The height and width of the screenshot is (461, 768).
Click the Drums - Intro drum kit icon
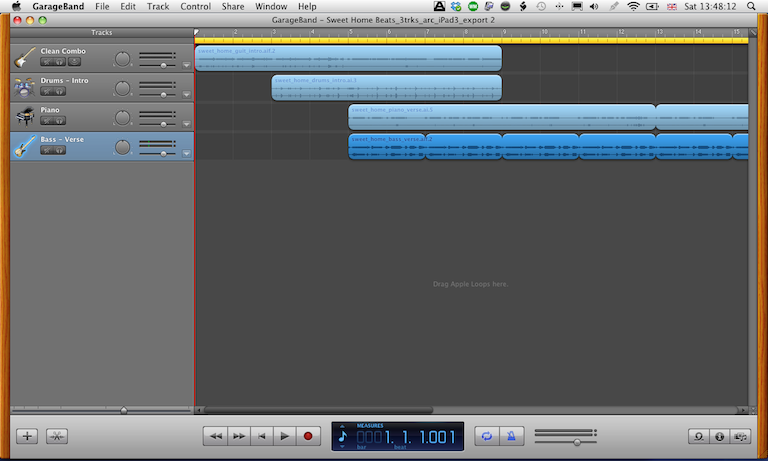pos(25,88)
